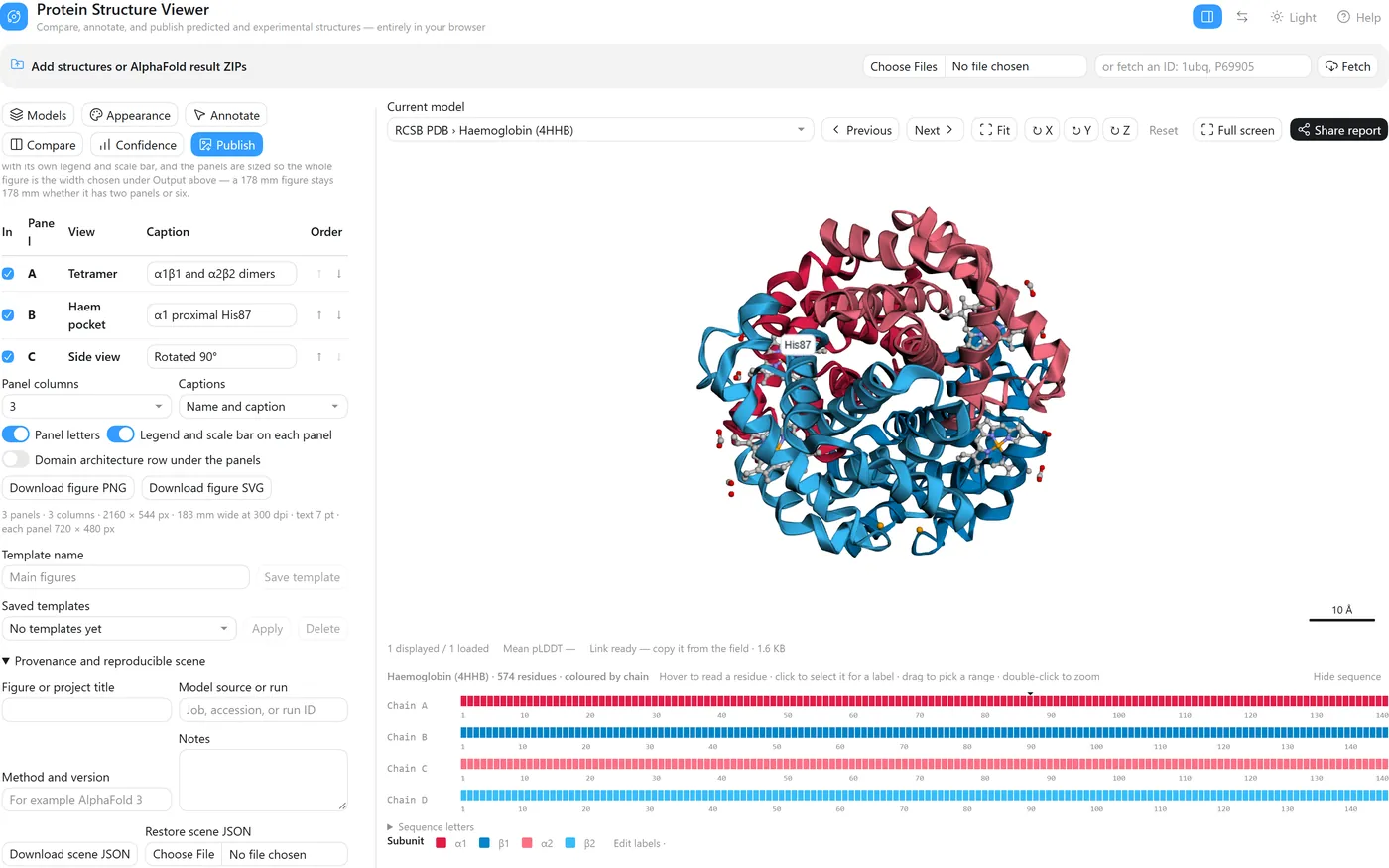Uncheck panel A Tetramer inclusion
The height and width of the screenshot is (868, 1389).
click(x=8, y=274)
